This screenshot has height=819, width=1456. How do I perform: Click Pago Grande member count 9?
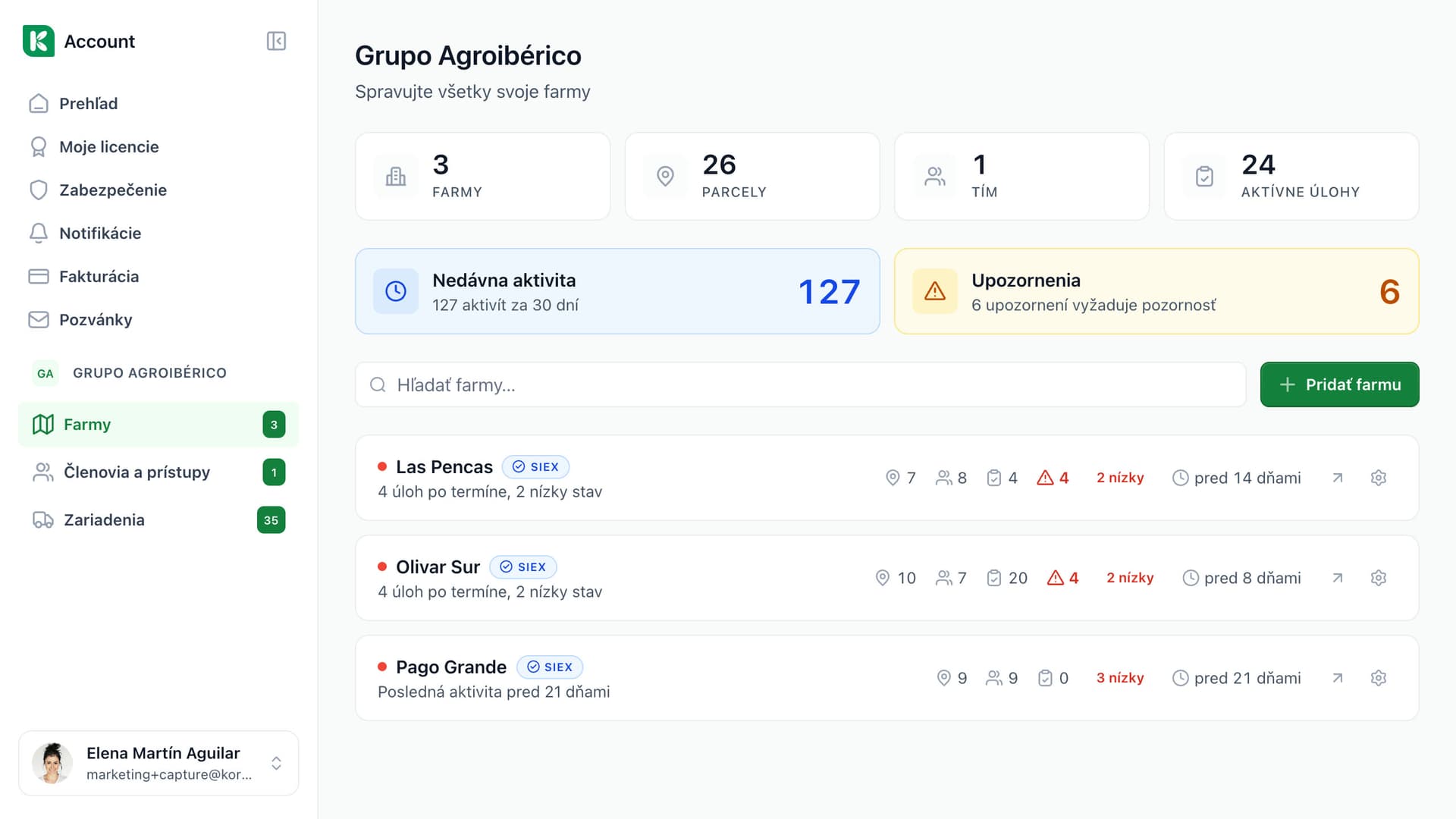click(1002, 678)
